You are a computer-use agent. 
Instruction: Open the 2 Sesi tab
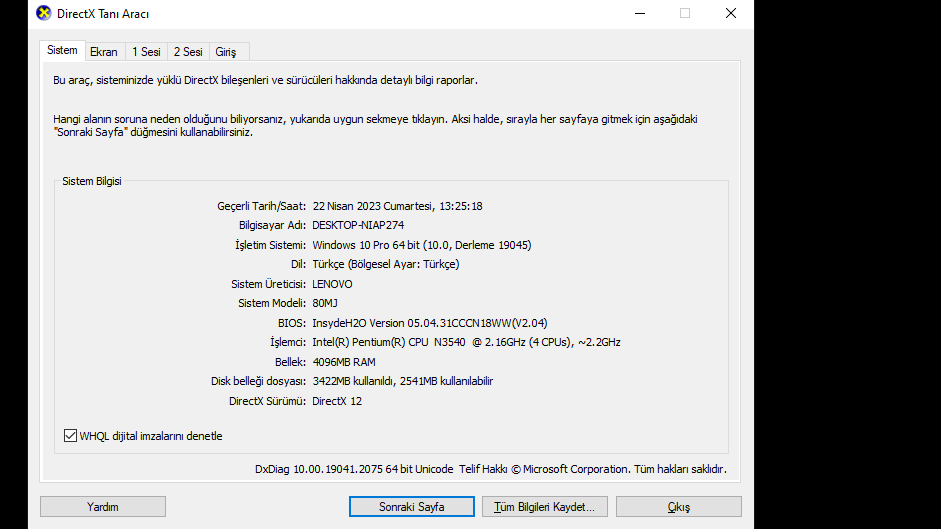click(x=188, y=52)
